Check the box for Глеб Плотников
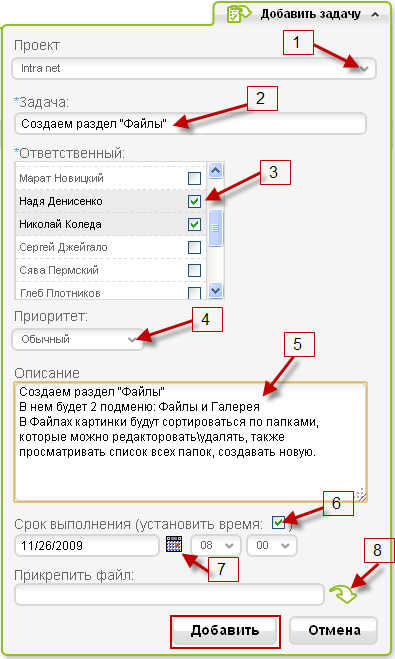 point(194,293)
